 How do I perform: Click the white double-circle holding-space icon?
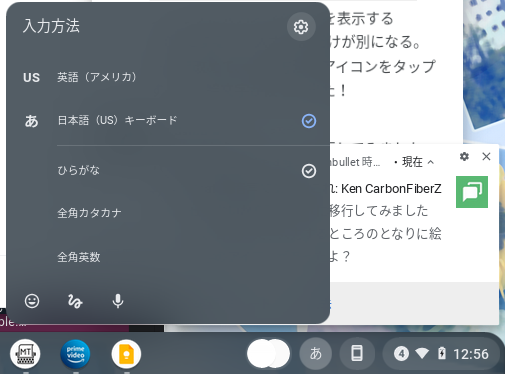click(x=269, y=354)
